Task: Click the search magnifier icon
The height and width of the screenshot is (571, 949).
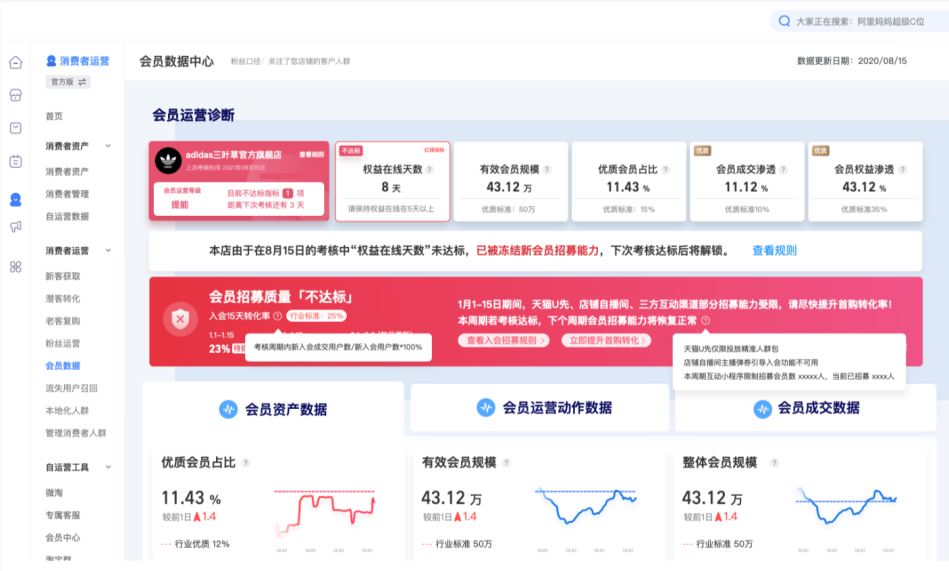Action: [784, 21]
